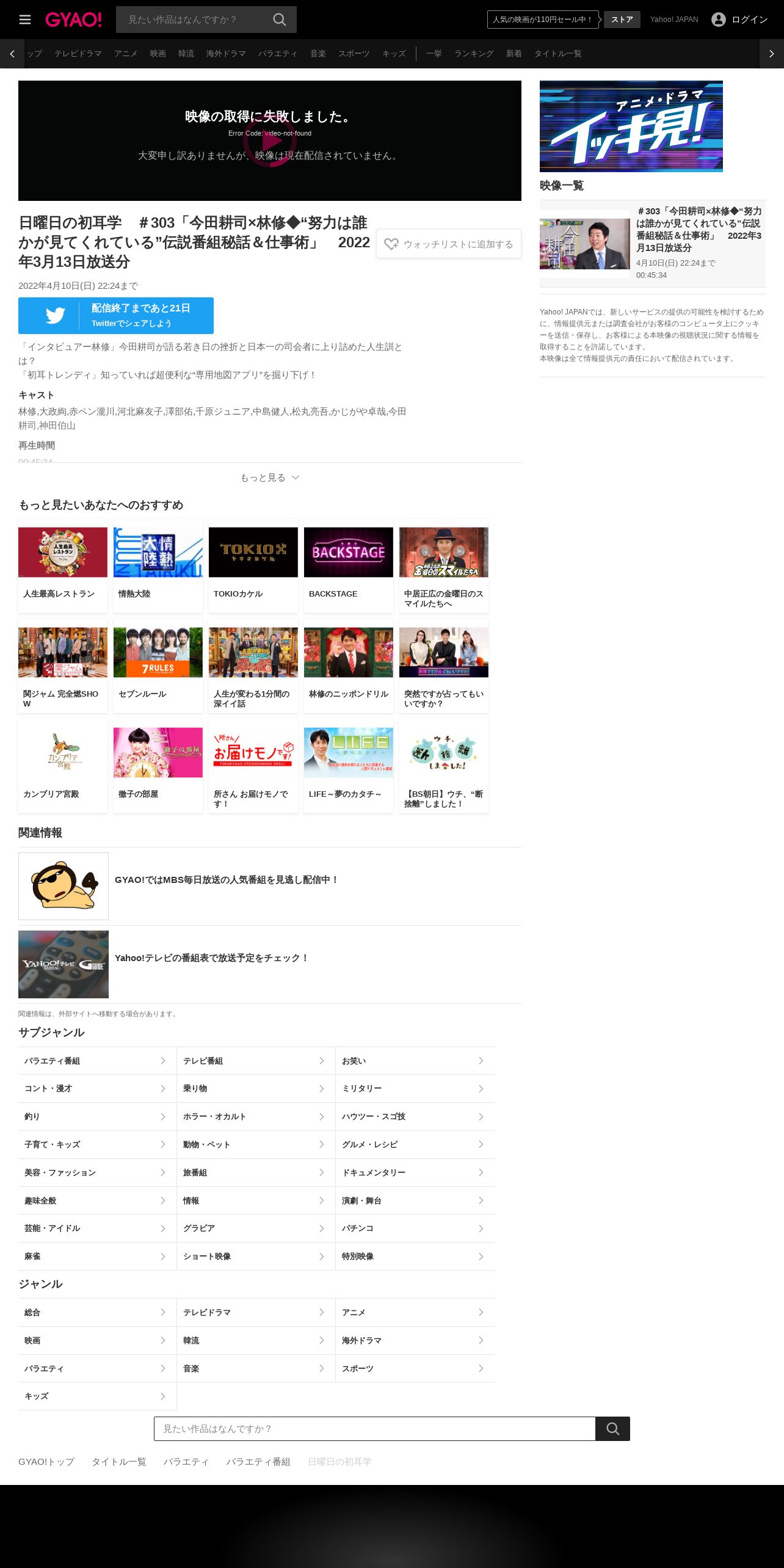Select the アニメ nav tab
784x1568 pixels.
coord(126,54)
